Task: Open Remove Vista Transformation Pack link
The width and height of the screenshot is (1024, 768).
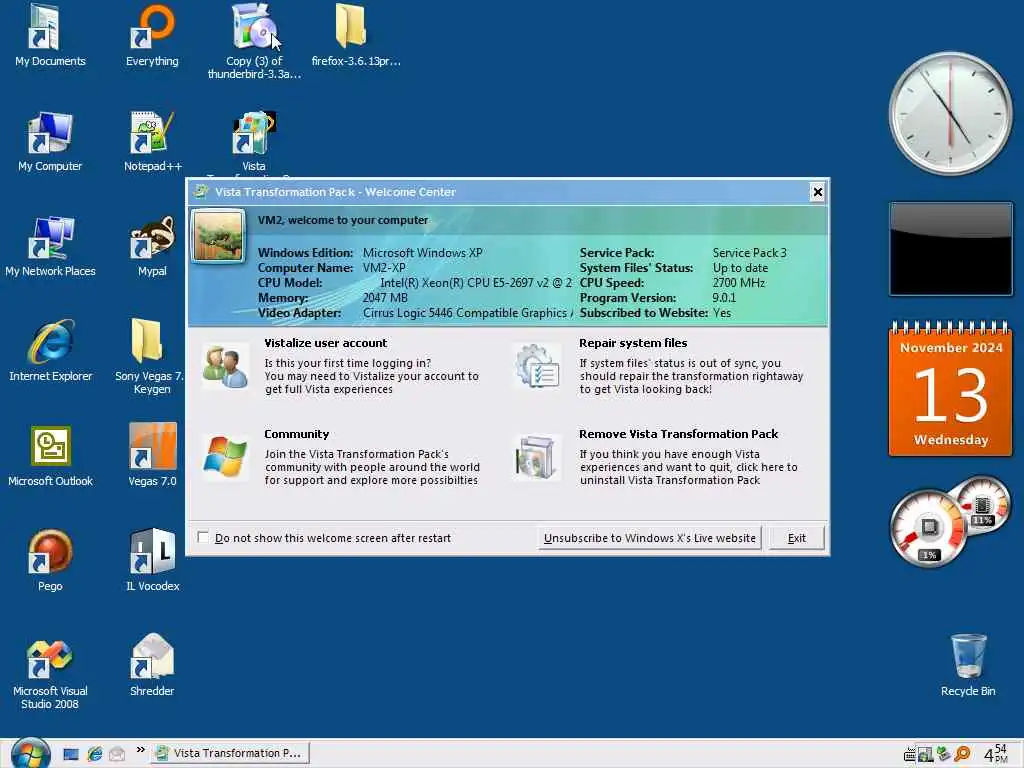Action: pyautogui.click(x=679, y=434)
